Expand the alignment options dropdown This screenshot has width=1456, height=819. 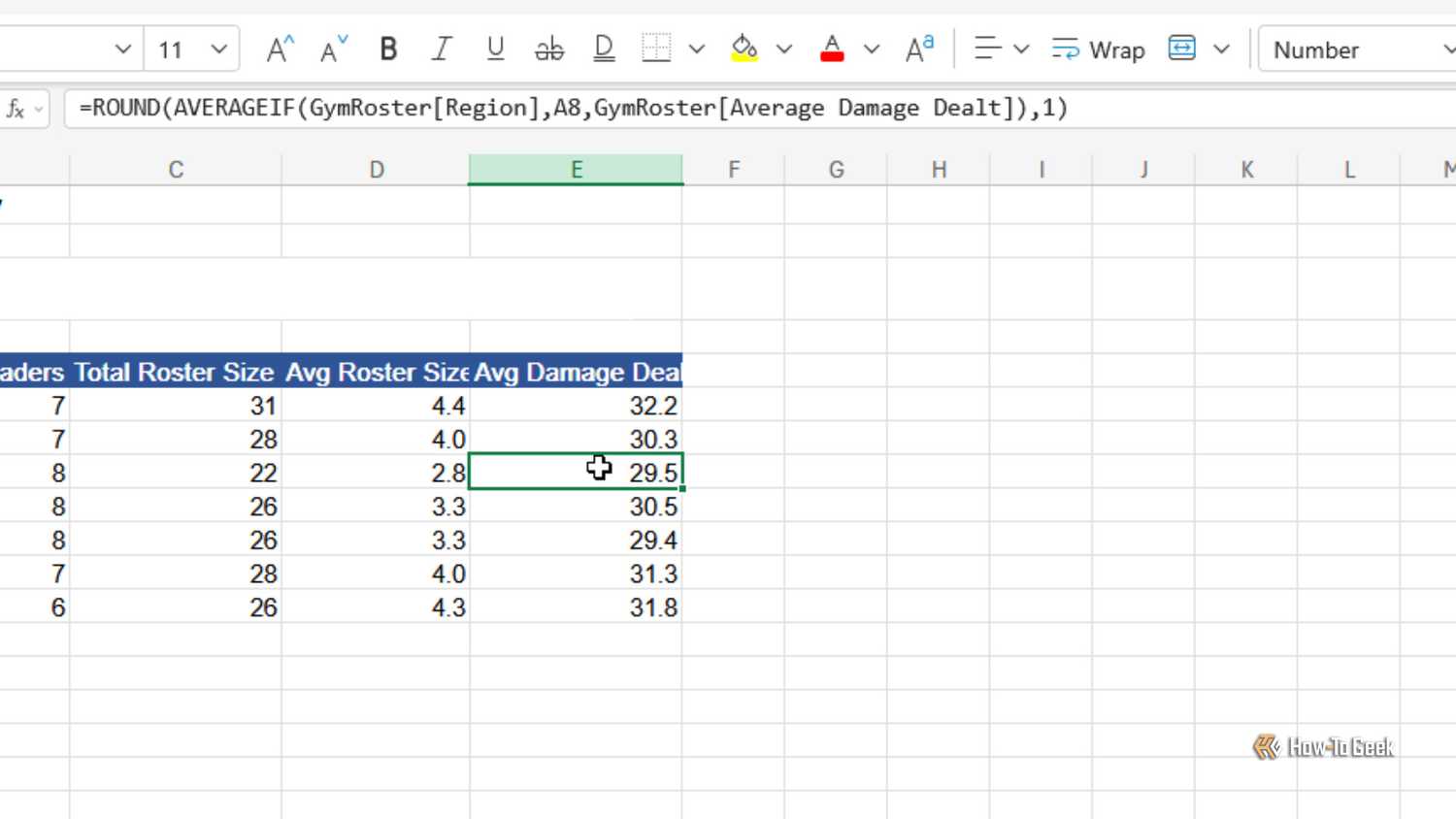[1021, 49]
